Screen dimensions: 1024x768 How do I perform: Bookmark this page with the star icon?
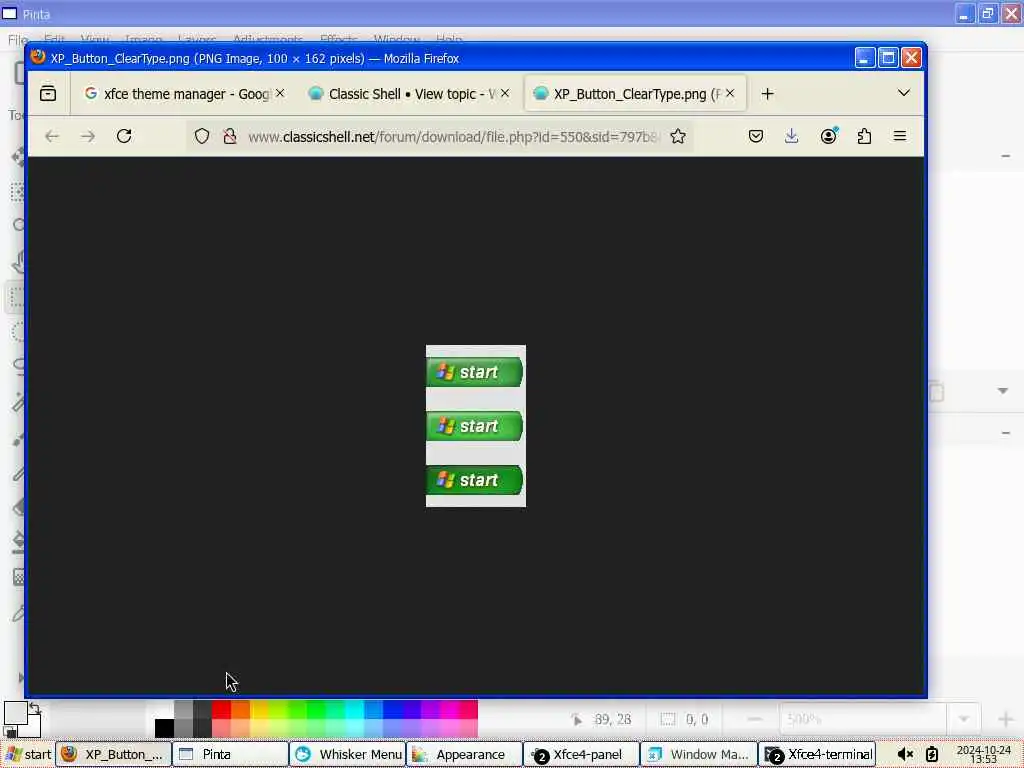678,136
